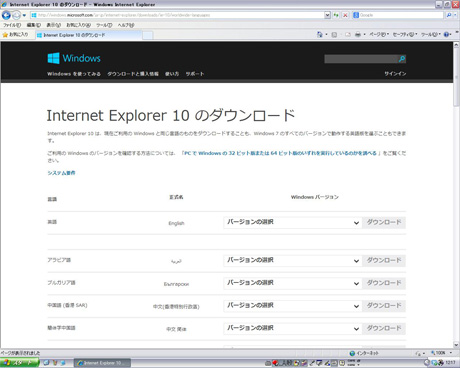Click the browser Forward arrow button
This screenshot has height=368, width=460.
(16, 15)
